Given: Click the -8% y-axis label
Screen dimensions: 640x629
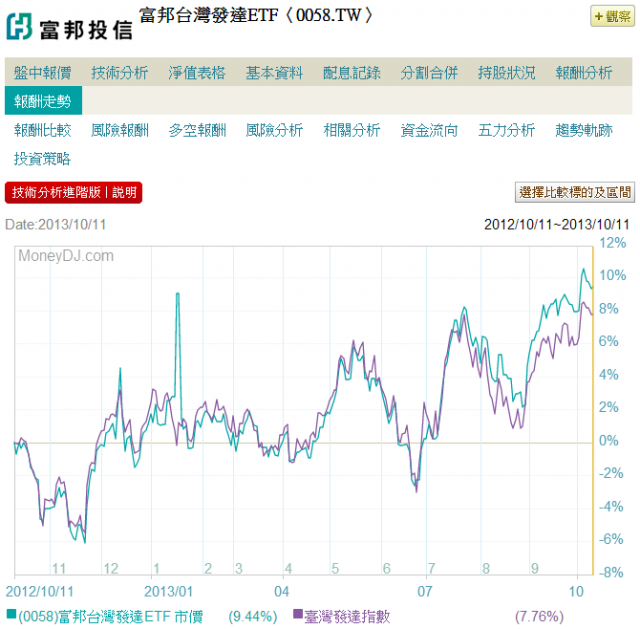Looking at the screenshot, I should click(x=611, y=573).
